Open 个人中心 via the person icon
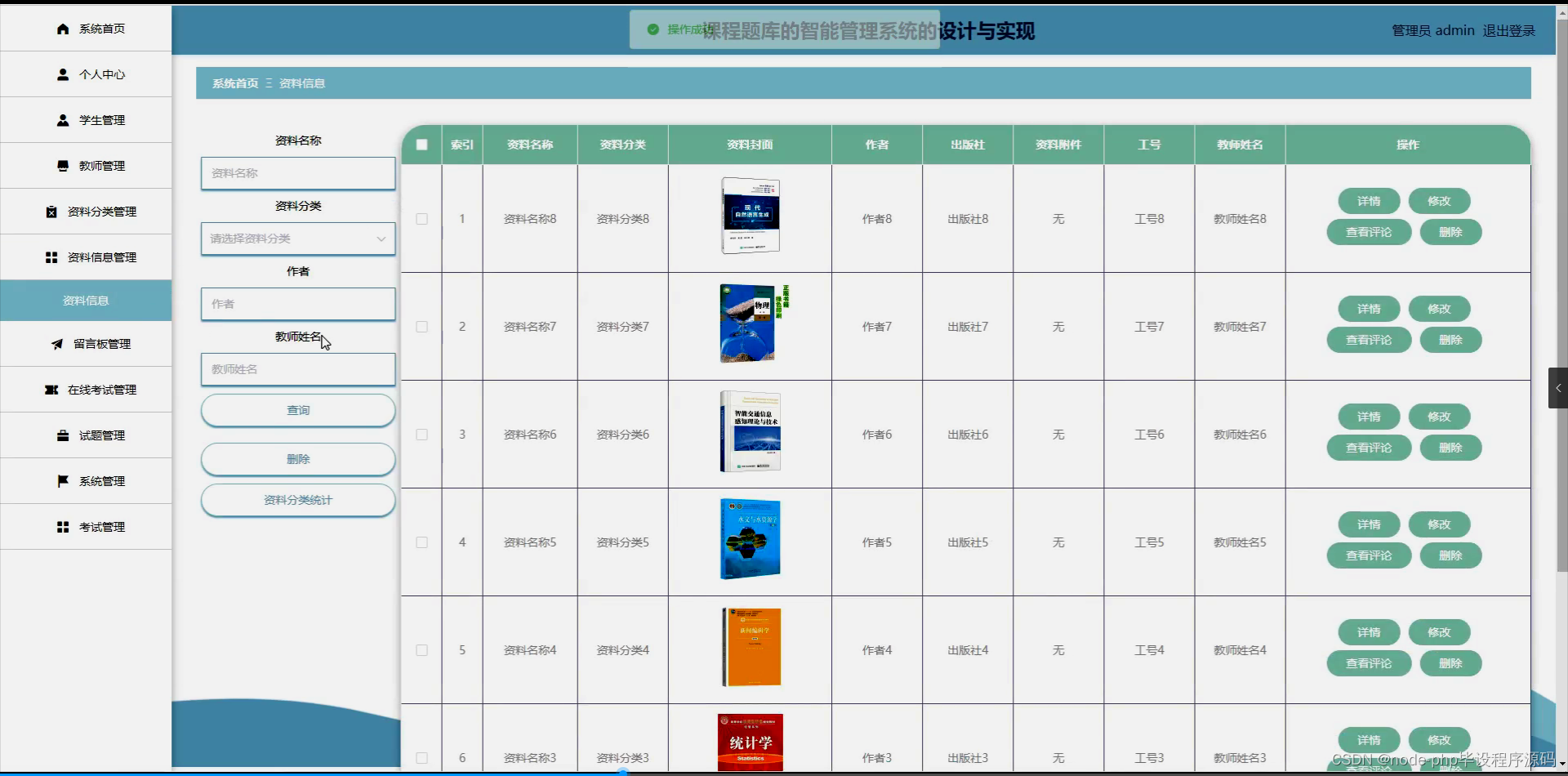 click(62, 74)
